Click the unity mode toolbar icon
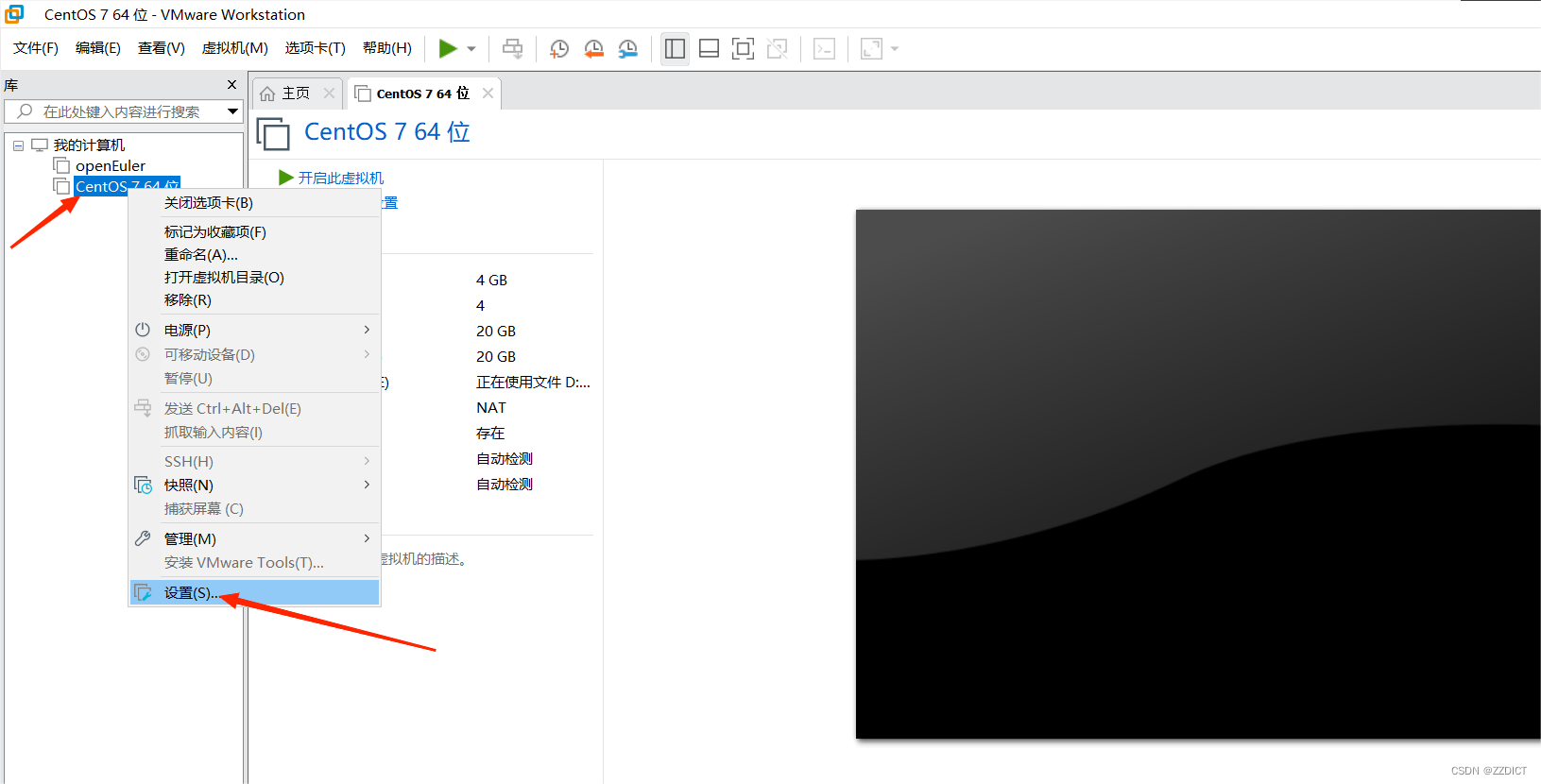The width and height of the screenshot is (1541, 784). tap(777, 48)
